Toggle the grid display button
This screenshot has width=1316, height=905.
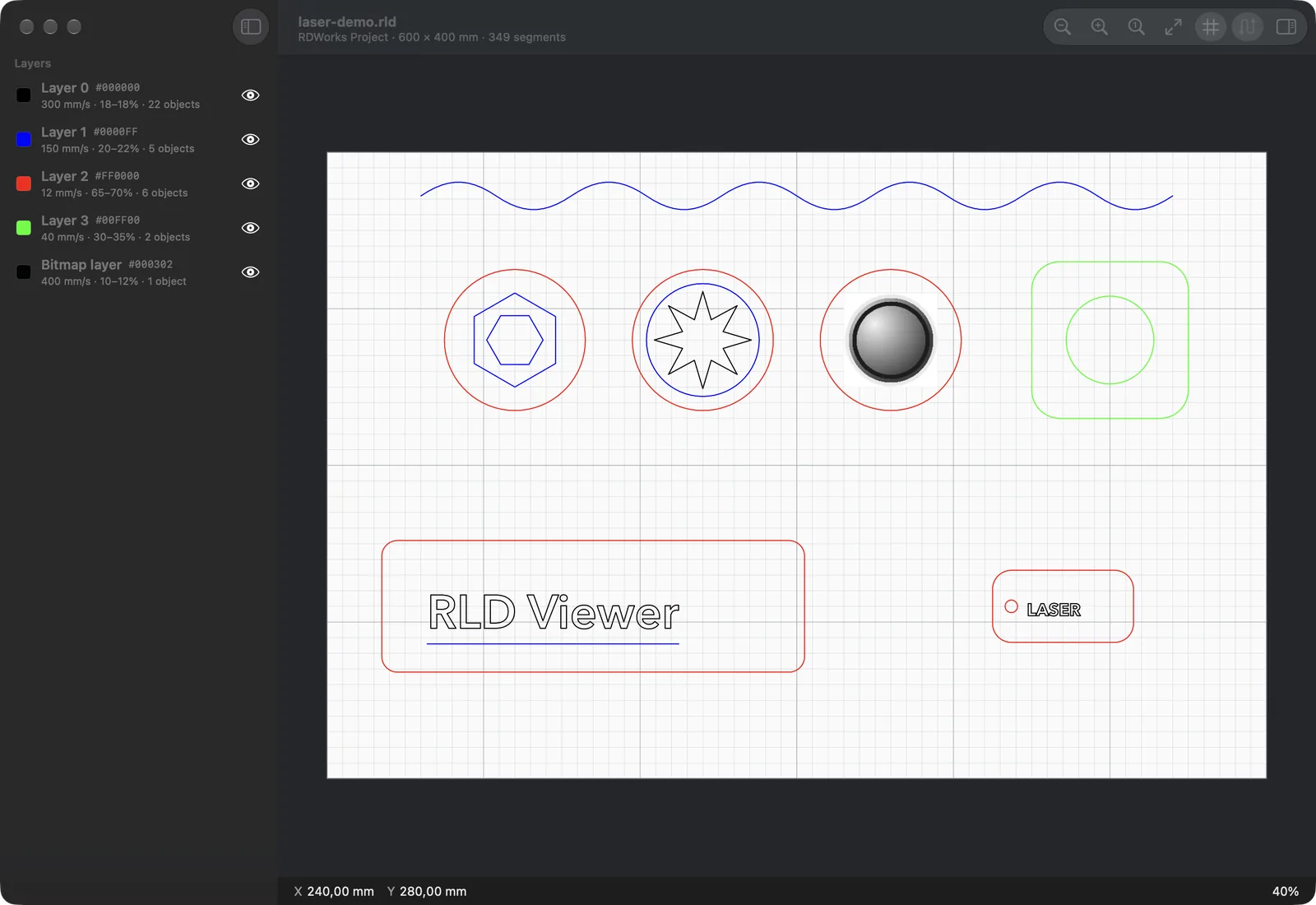click(x=1211, y=27)
